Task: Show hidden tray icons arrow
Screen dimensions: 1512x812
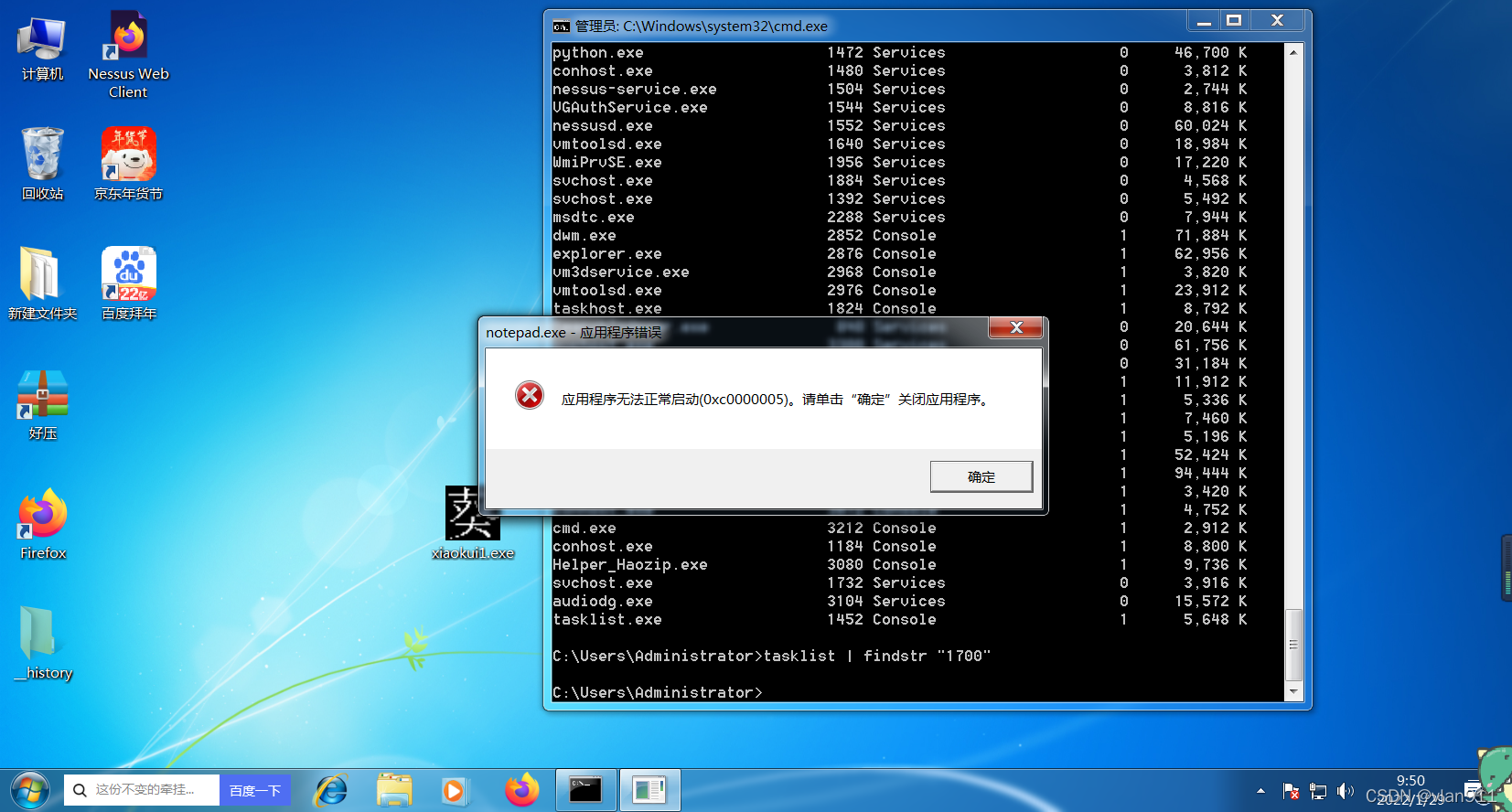Action: point(1260,791)
